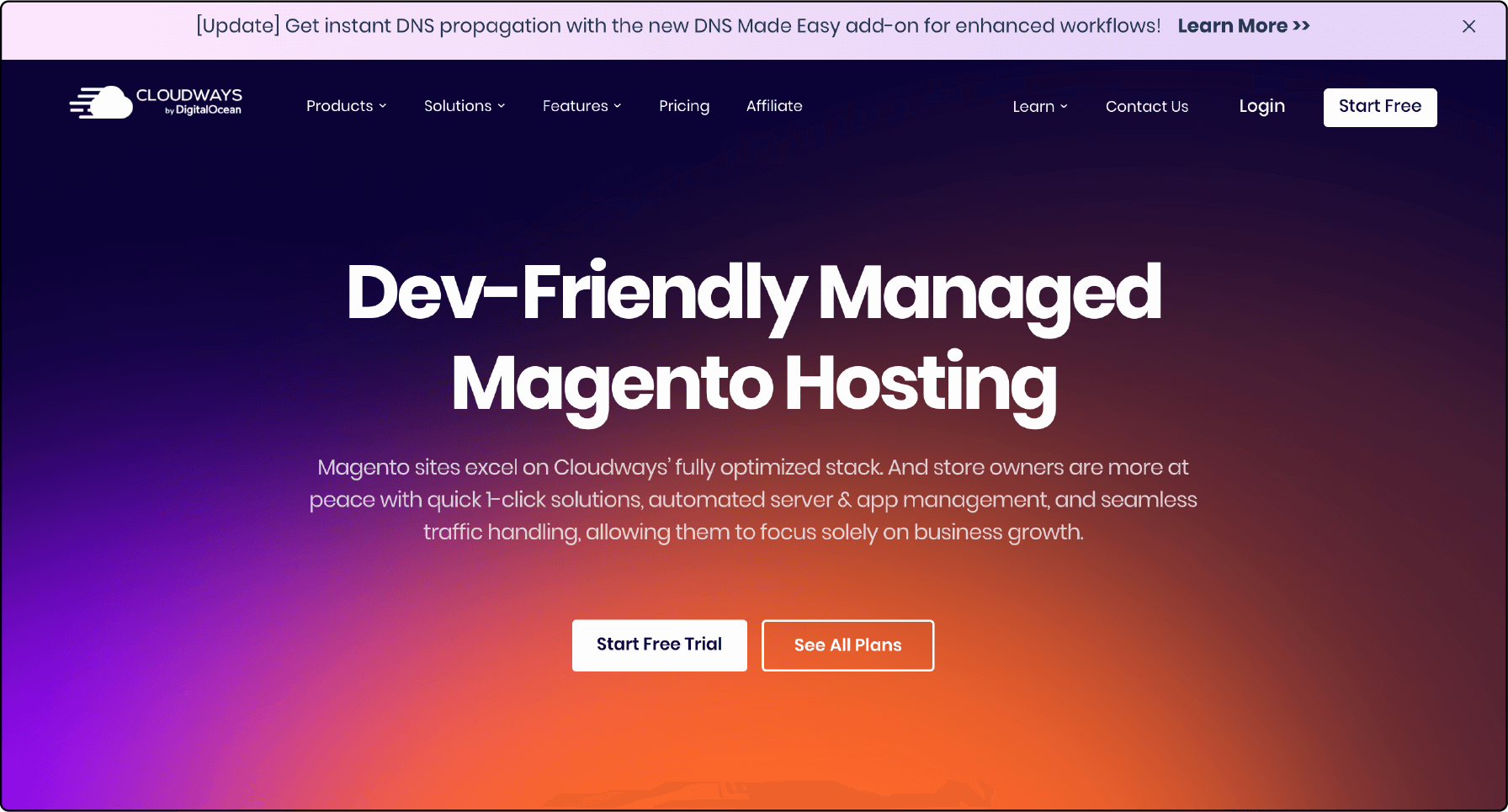This screenshot has width=1508, height=812.
Task: Expand the Solutions dropdown menu
Action: point(465,106)
